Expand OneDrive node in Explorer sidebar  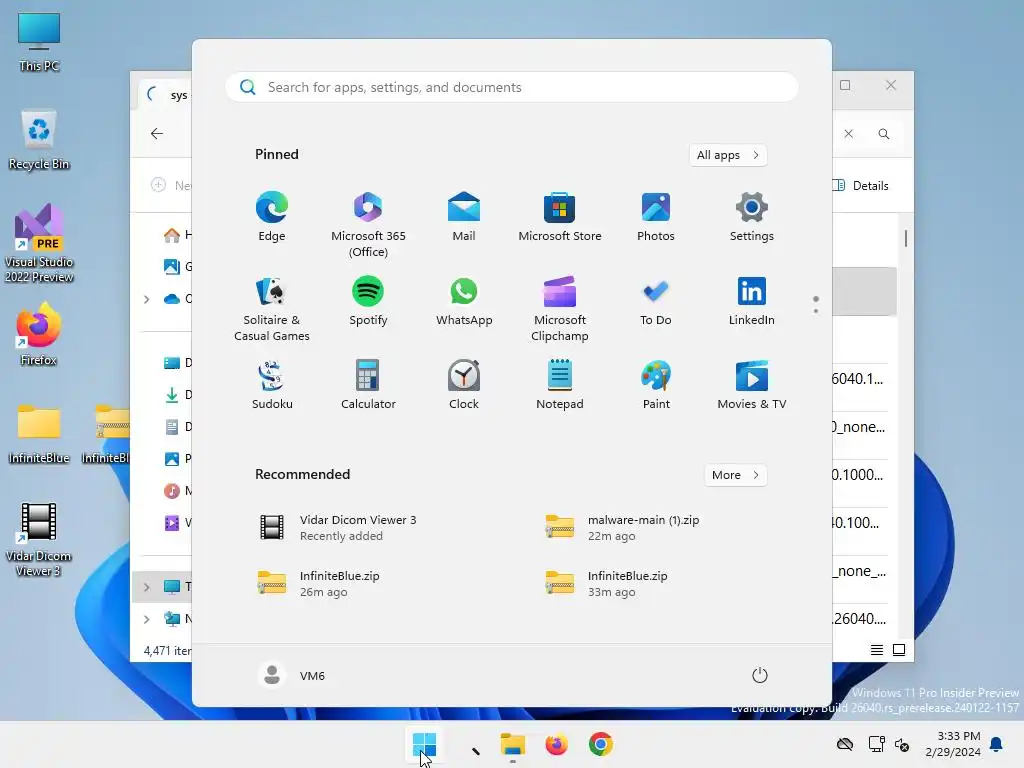click(146, 299)
